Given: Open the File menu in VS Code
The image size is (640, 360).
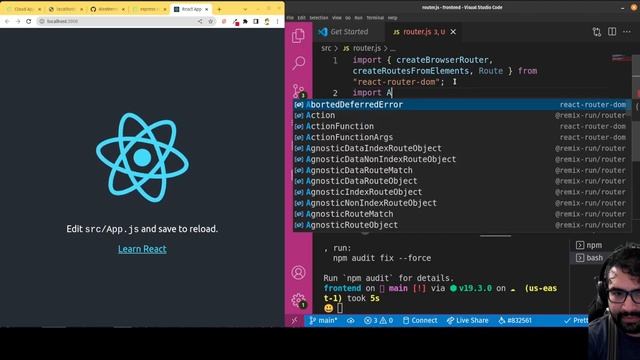Looking at the screenshot, I should click(290, 18).
